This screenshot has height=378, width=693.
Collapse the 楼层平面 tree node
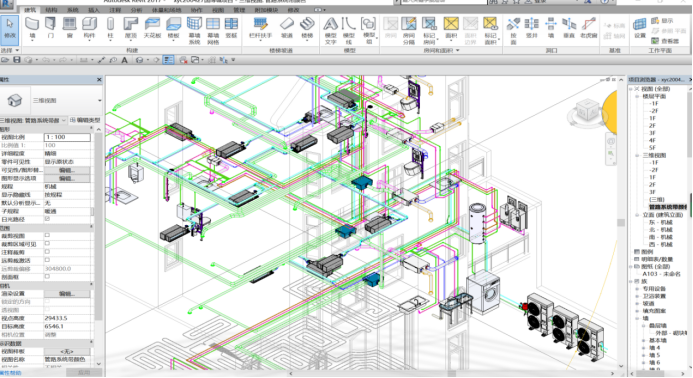637,96
